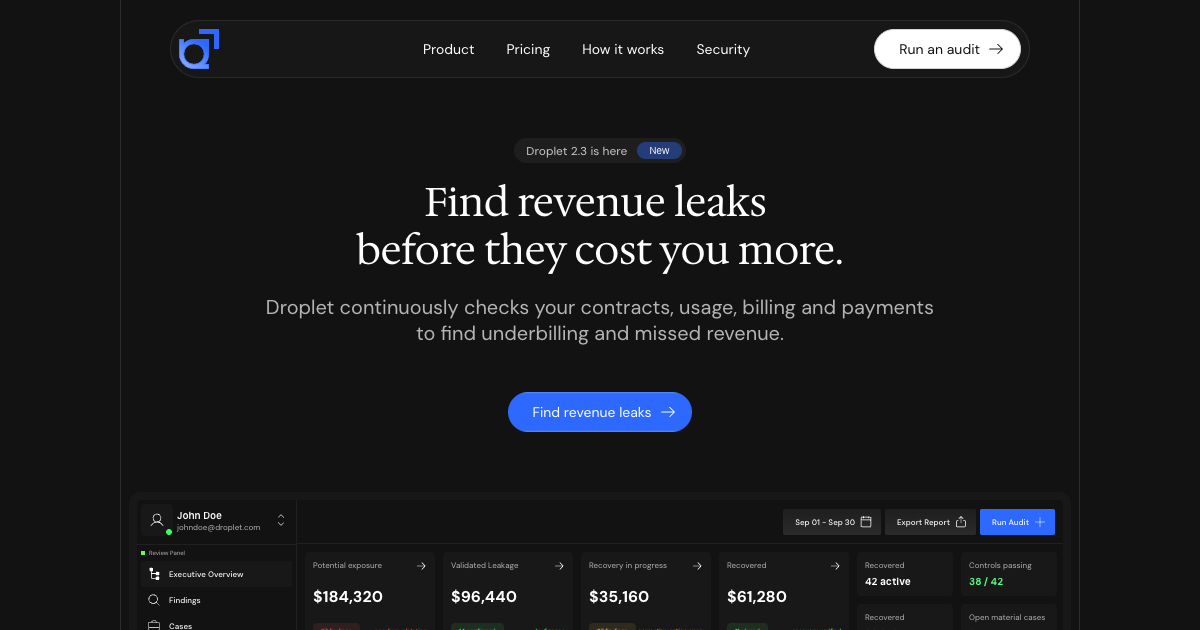The height and width of the screenshot is (630, 1200).
Task: Click the johndoe@droplet.com email text
Action: (219, 527)
